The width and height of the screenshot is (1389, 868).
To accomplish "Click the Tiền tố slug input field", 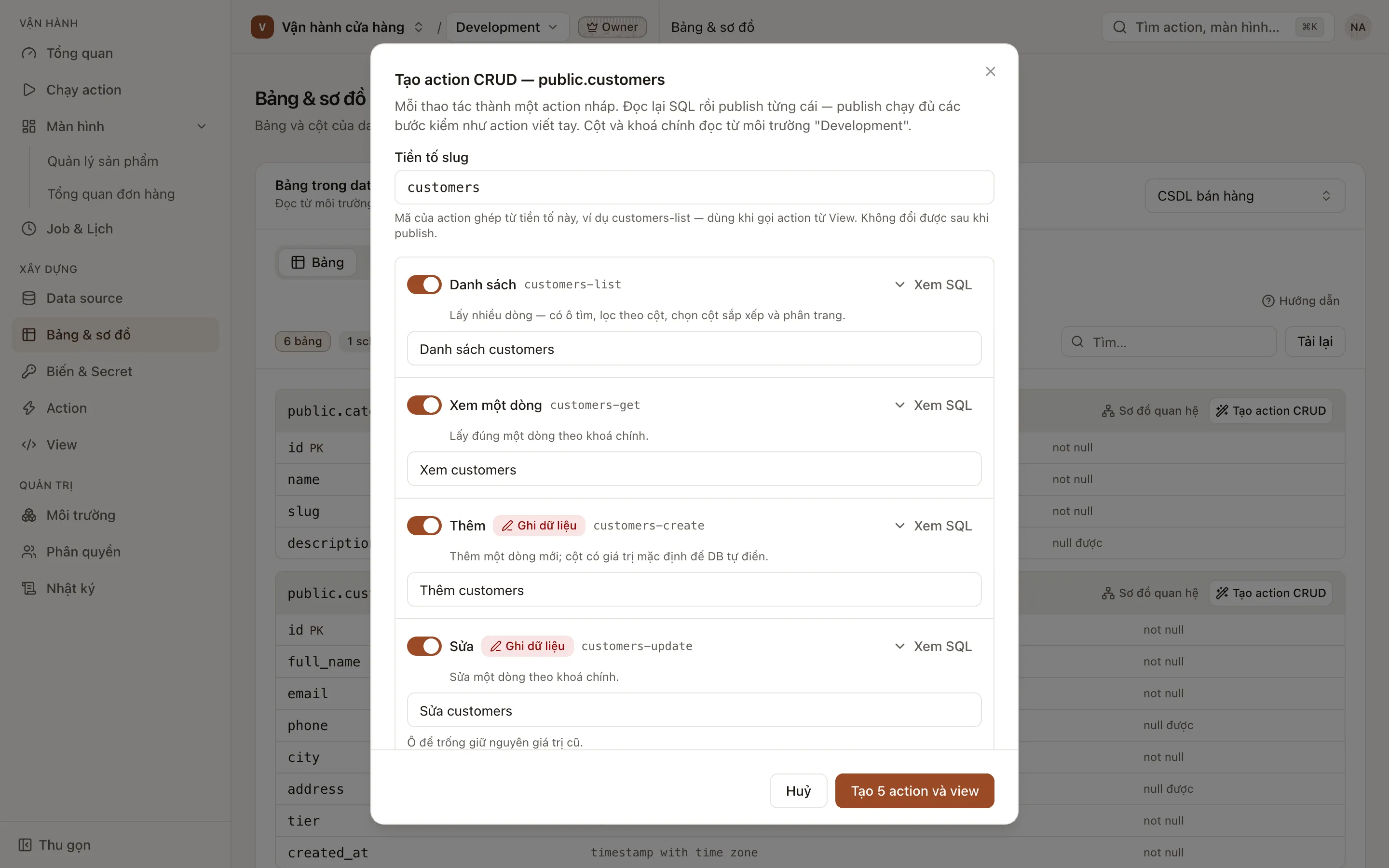I will tap(694, 187).
